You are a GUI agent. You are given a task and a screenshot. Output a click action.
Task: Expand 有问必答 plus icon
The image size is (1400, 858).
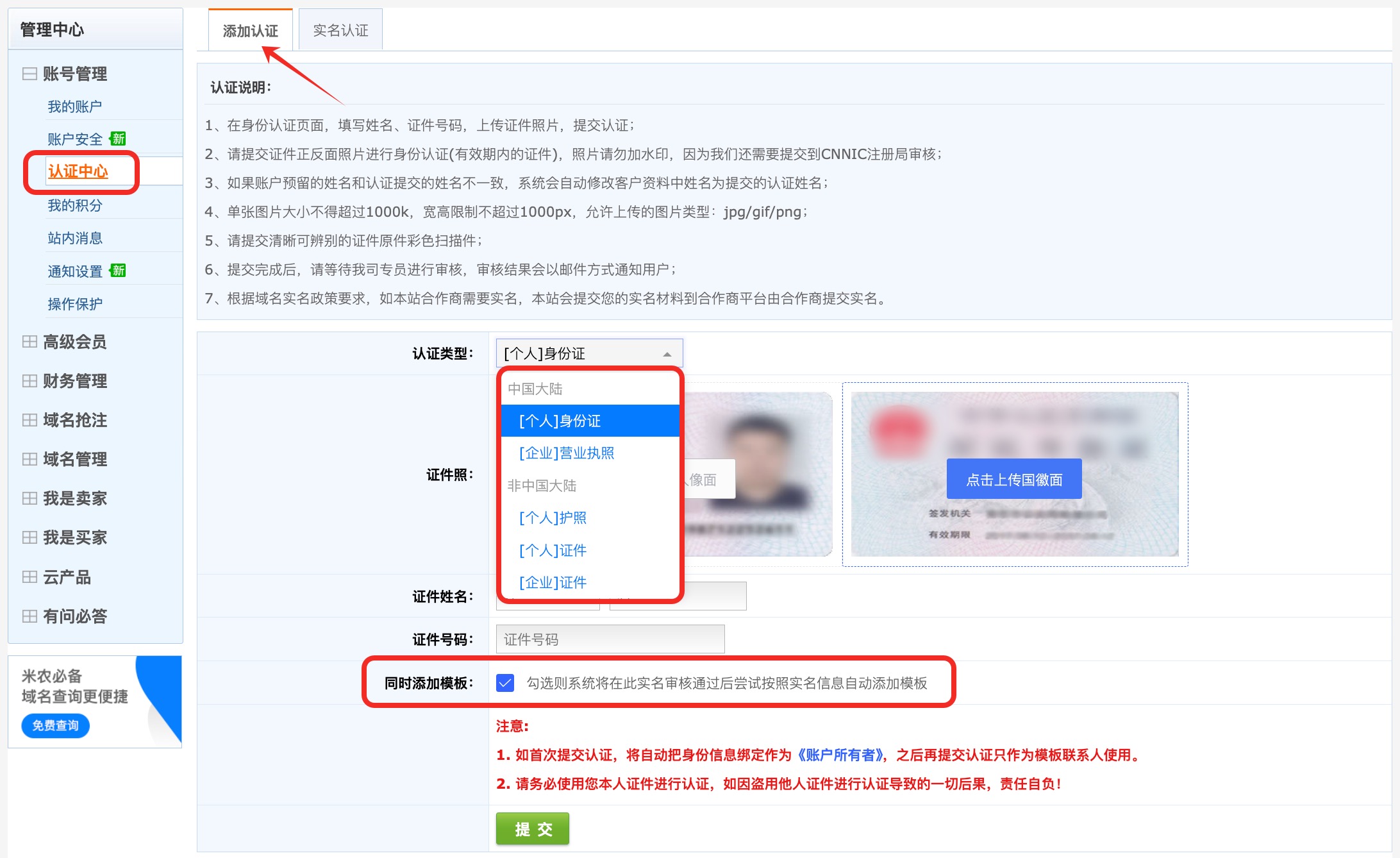(x=29, y=616)
